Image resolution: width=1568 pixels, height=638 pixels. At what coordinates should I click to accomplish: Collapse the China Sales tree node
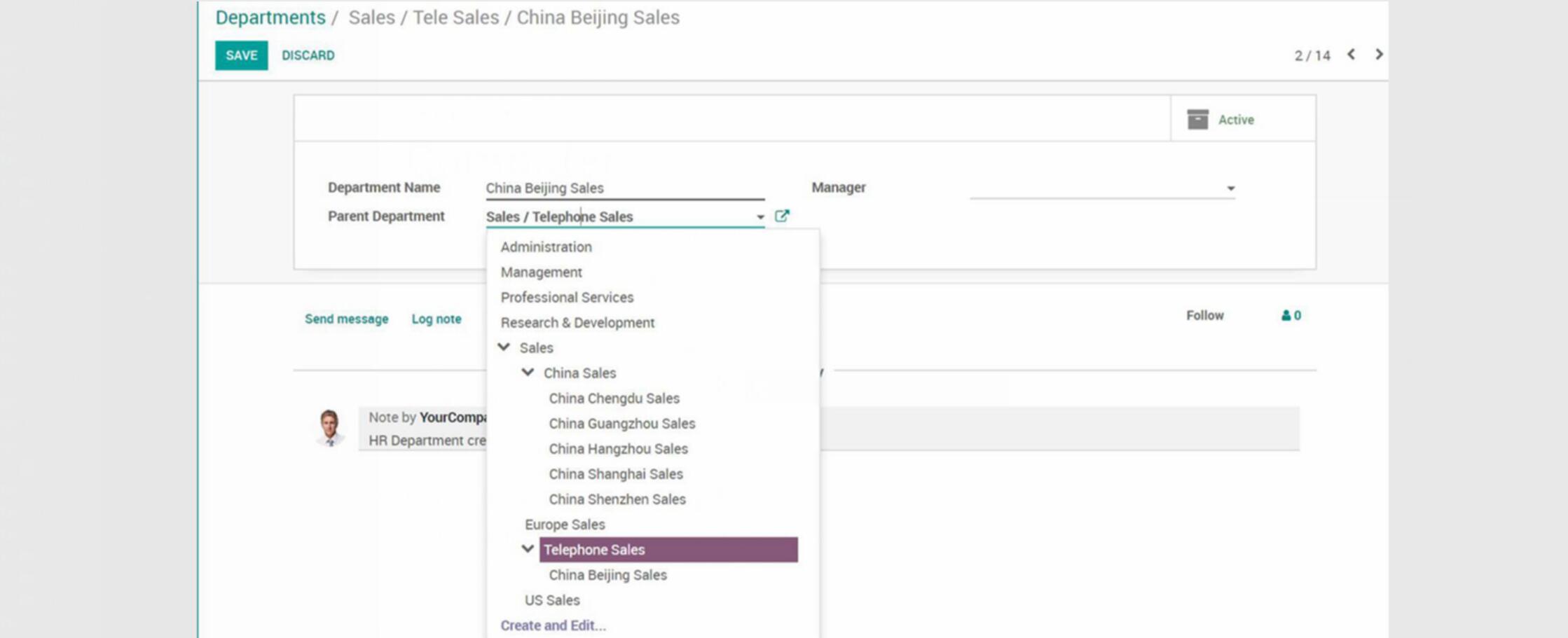pos(528,373)
